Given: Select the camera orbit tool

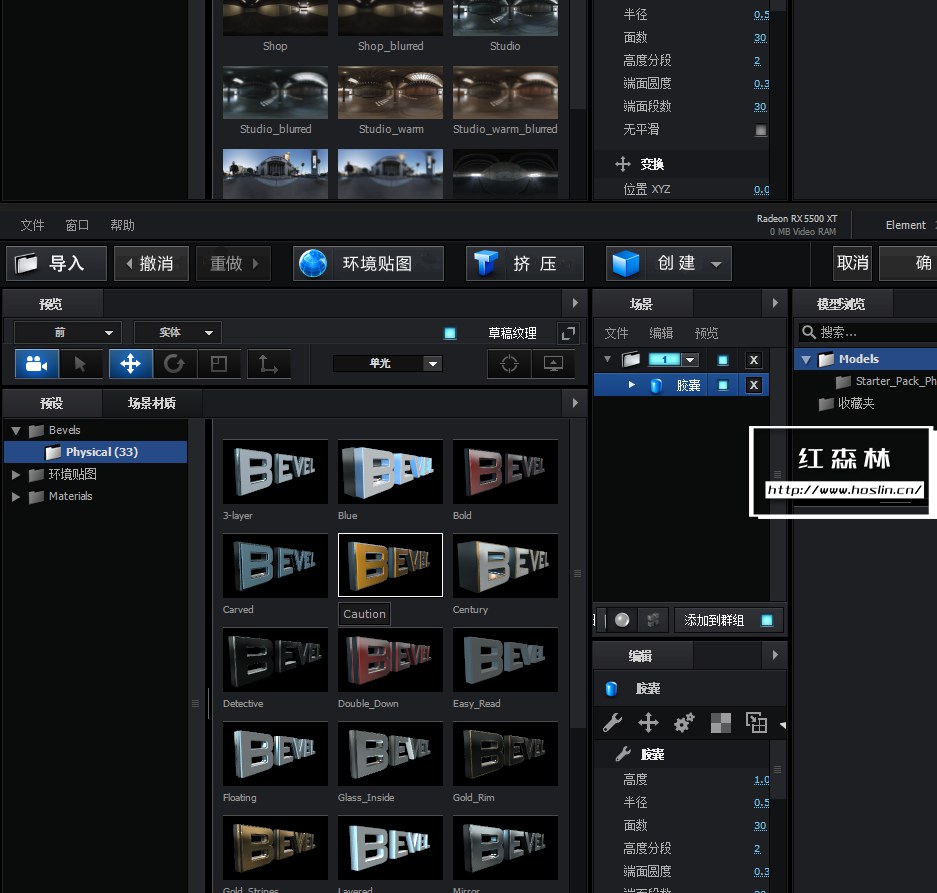Looking at the screenshot, I should [x=36, y=365].
